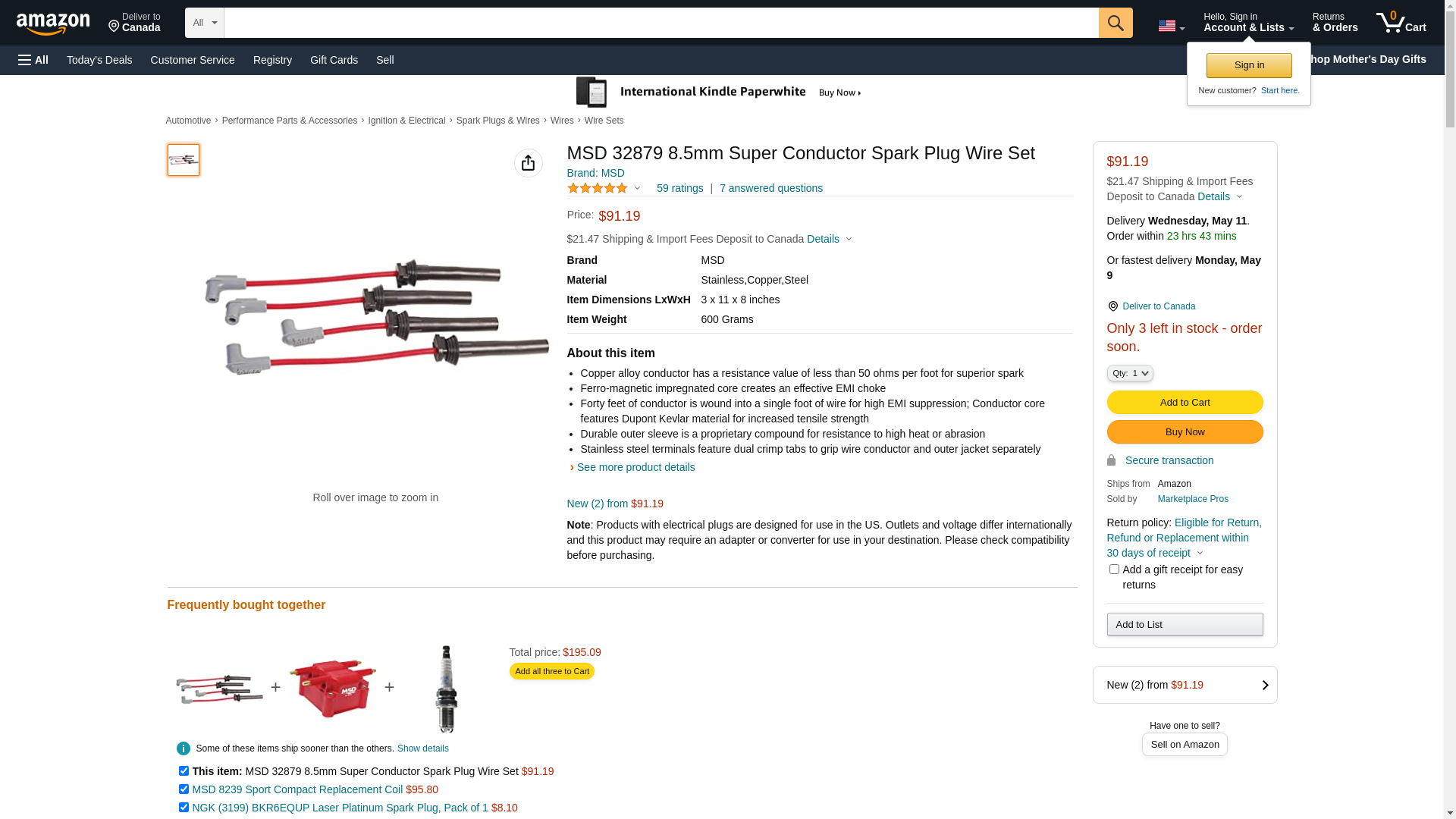The width and height of the screenshot is (1456, 819).
Task: Click the star rating icons
Action: pos(598,188)
